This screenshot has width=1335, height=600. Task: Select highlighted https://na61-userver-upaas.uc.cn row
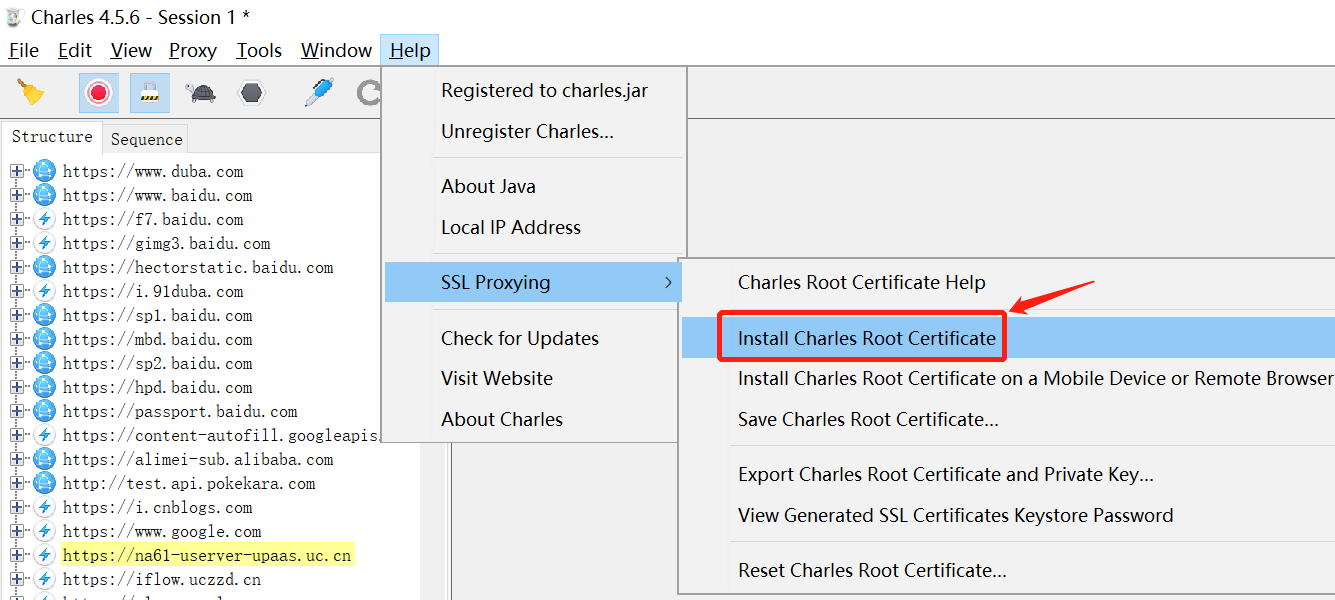(208, 555)
